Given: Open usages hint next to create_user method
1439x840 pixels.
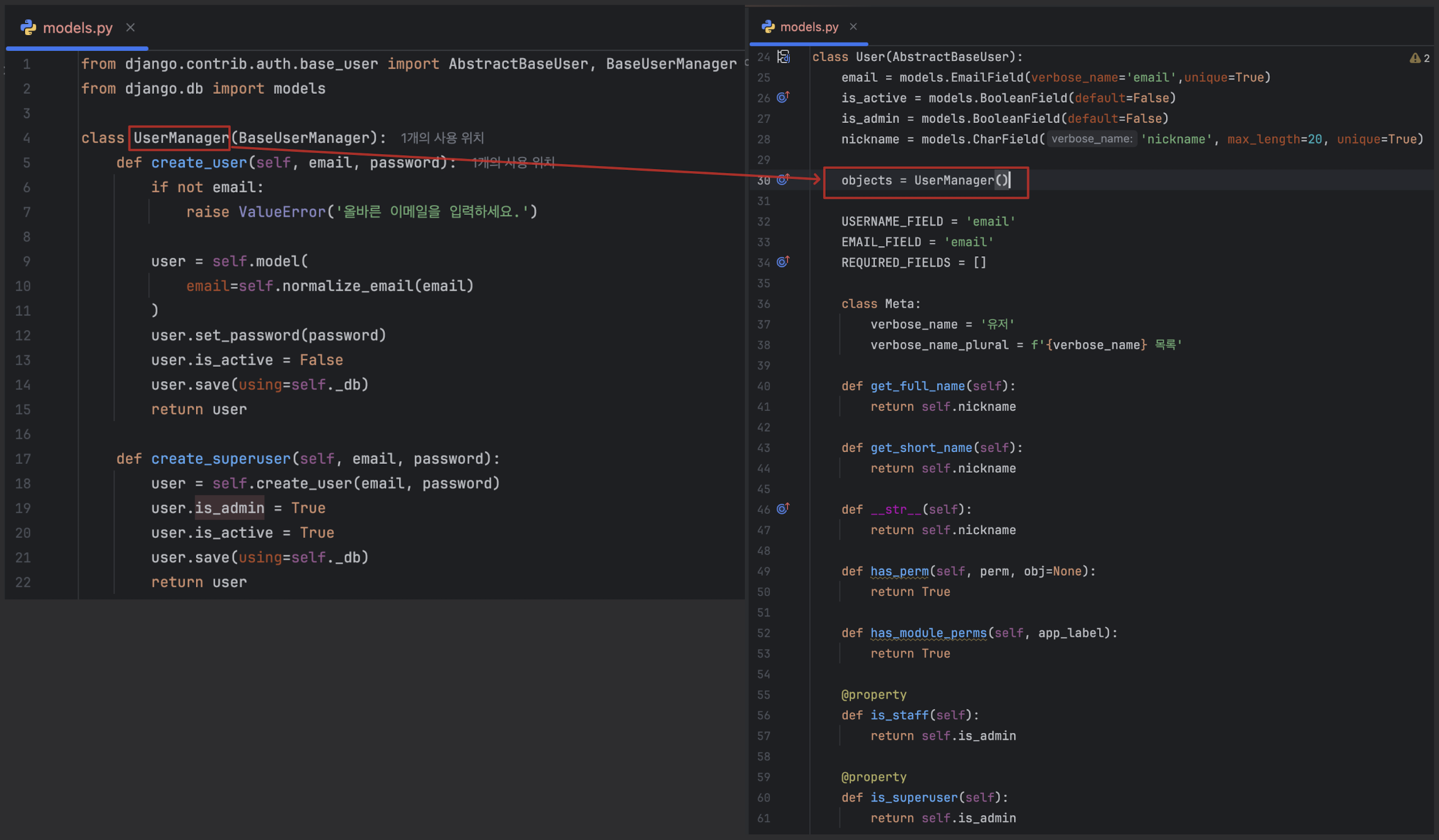Looking at the screenshot, I should pos(513,162).
